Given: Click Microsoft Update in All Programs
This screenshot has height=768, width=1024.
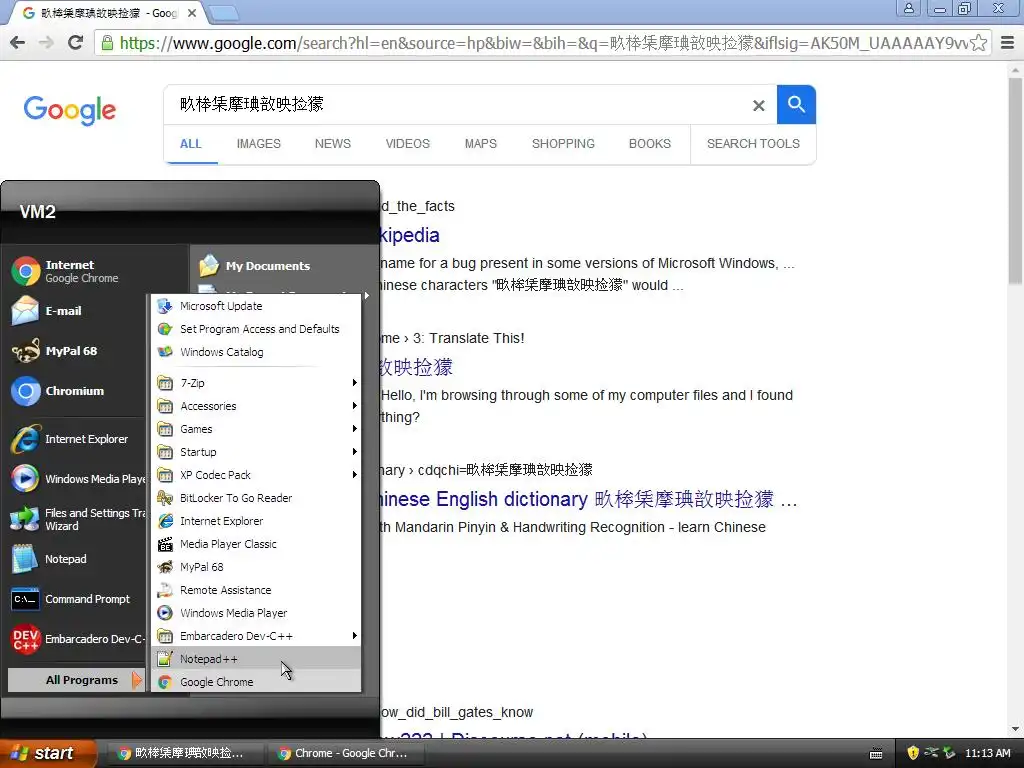Looking at the screenshot, I should coord(256,306).
